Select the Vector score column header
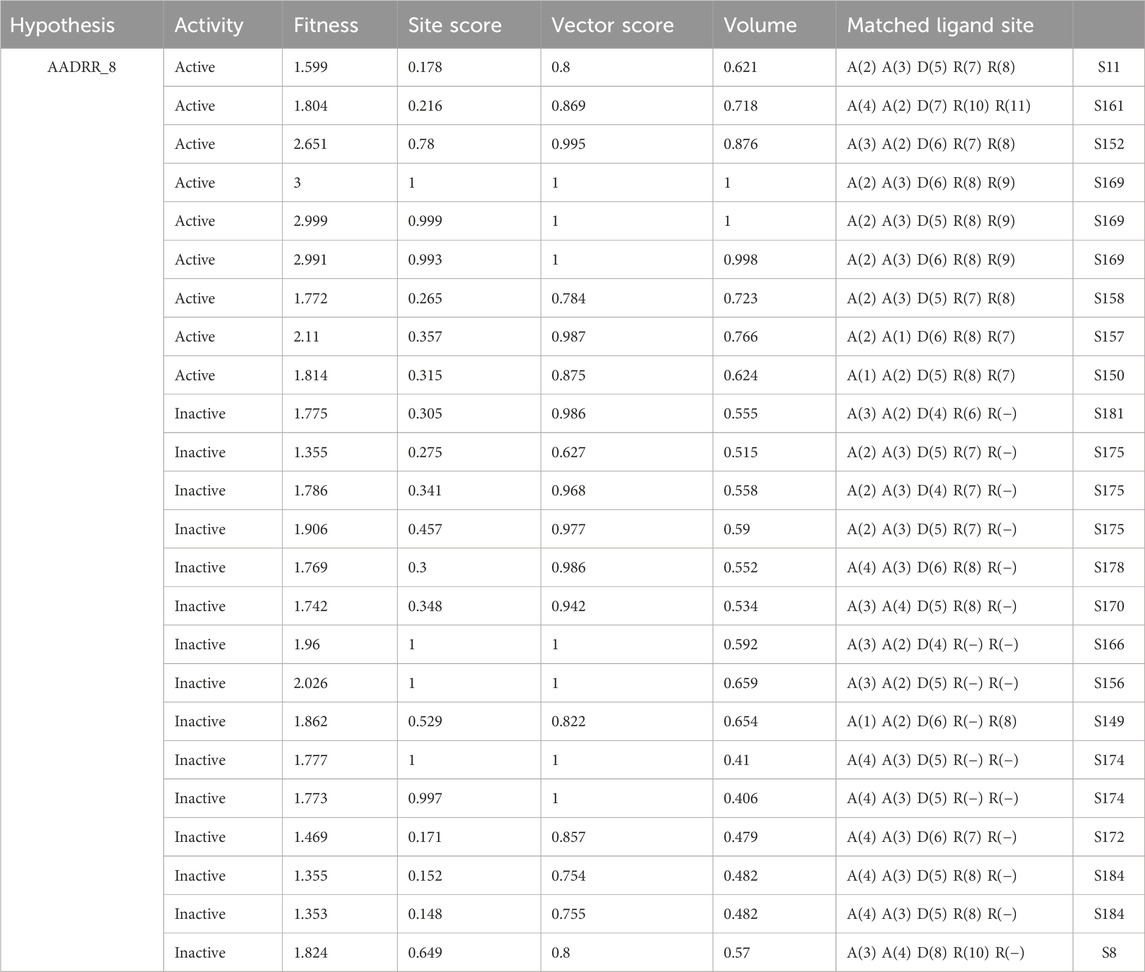 612,25
